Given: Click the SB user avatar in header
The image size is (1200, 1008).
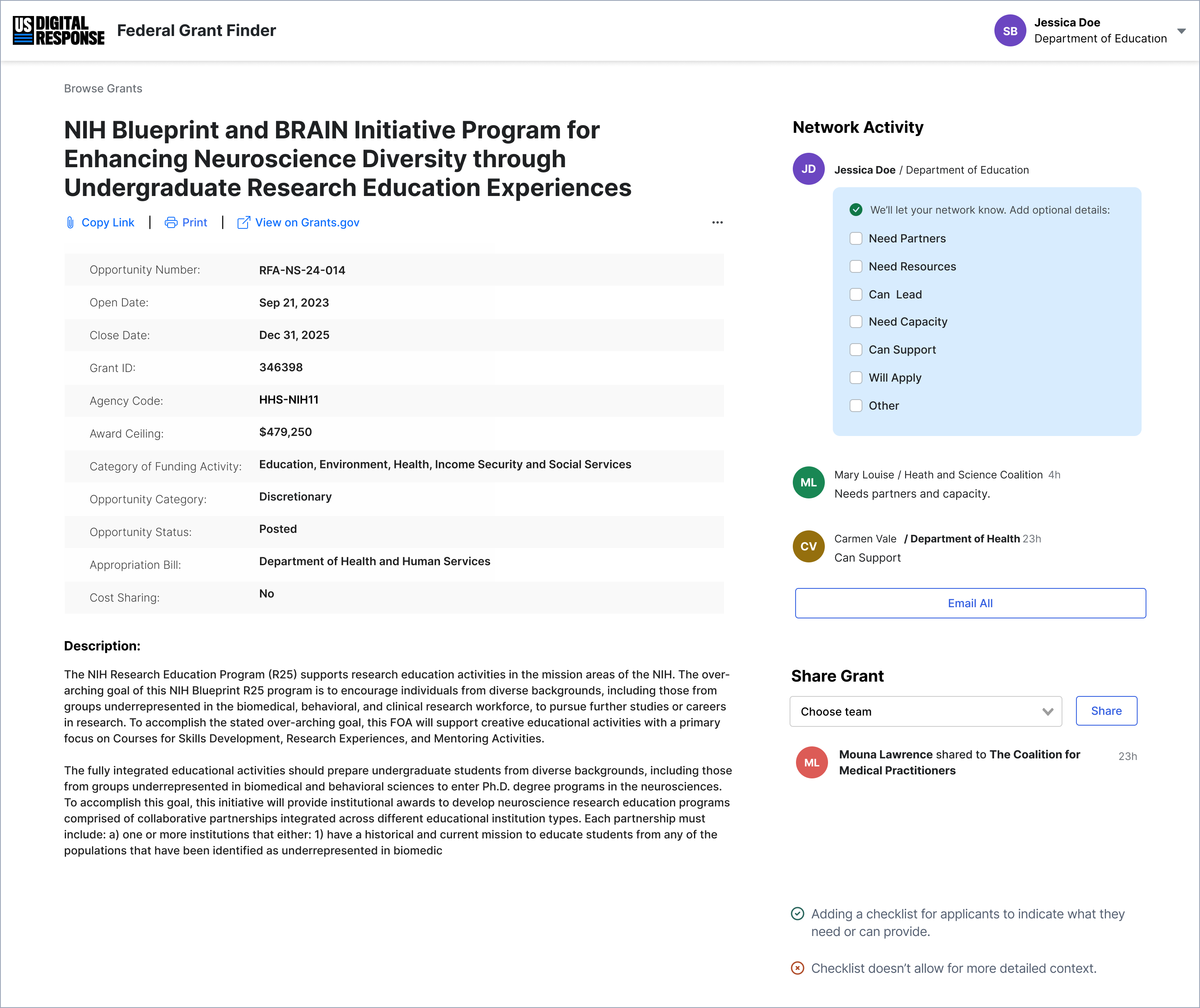Looking at the screenshot, I should pyautogui.click(x=1010, y=30).
